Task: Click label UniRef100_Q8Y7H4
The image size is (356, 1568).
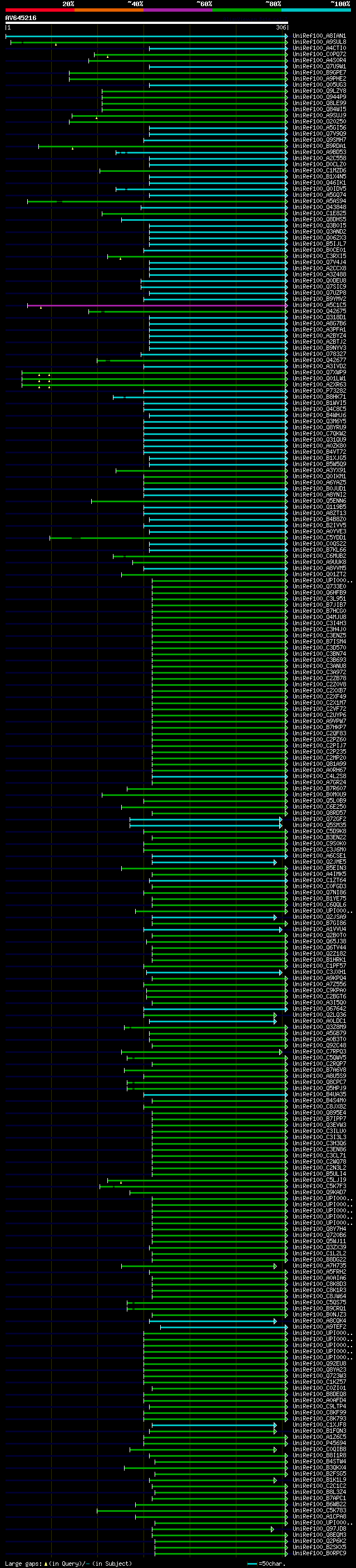Action: click(x=319, y=1229)
